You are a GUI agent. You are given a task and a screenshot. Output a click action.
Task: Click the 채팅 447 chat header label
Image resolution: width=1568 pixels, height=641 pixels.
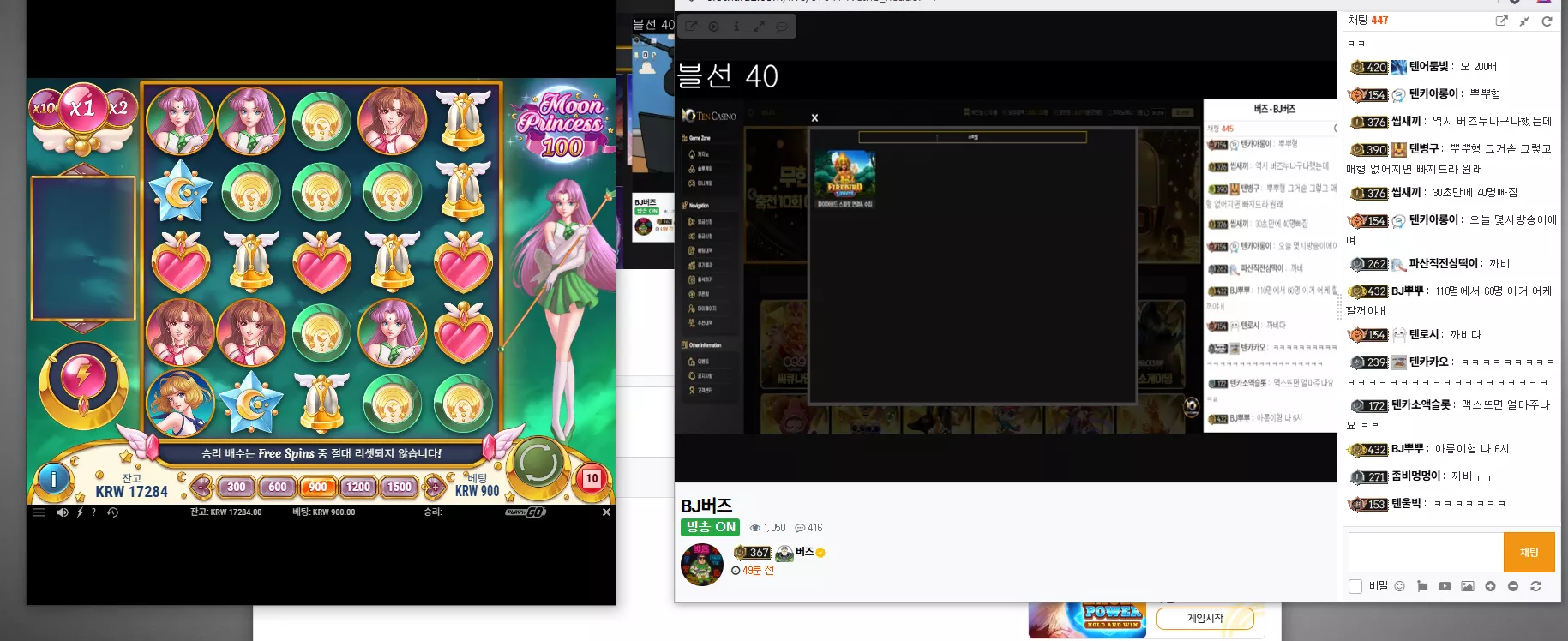click(1368, 21)
